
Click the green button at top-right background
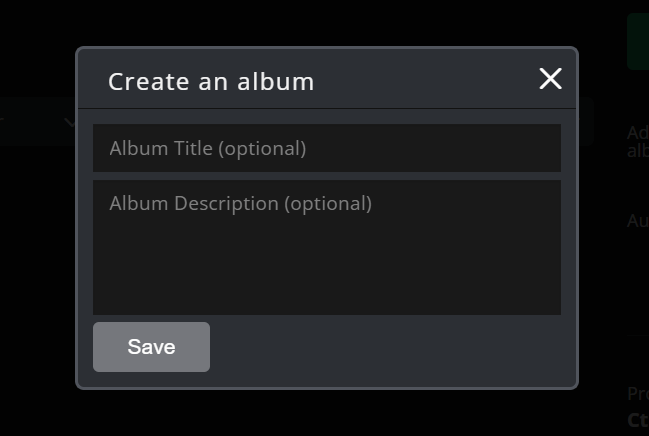click(638, 40)
